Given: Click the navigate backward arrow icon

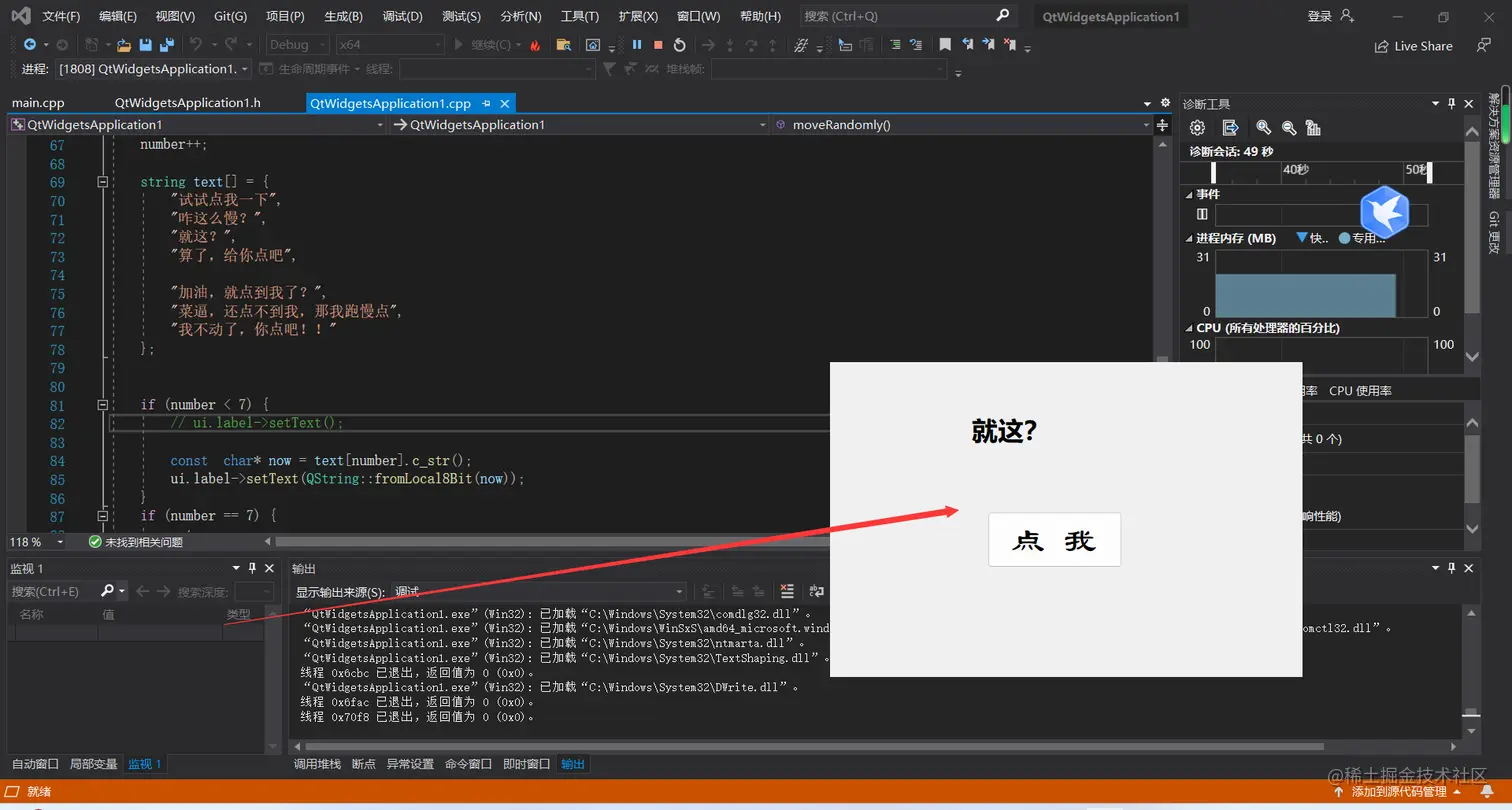Looking at the screenshot, I should (x=29, y=45).
